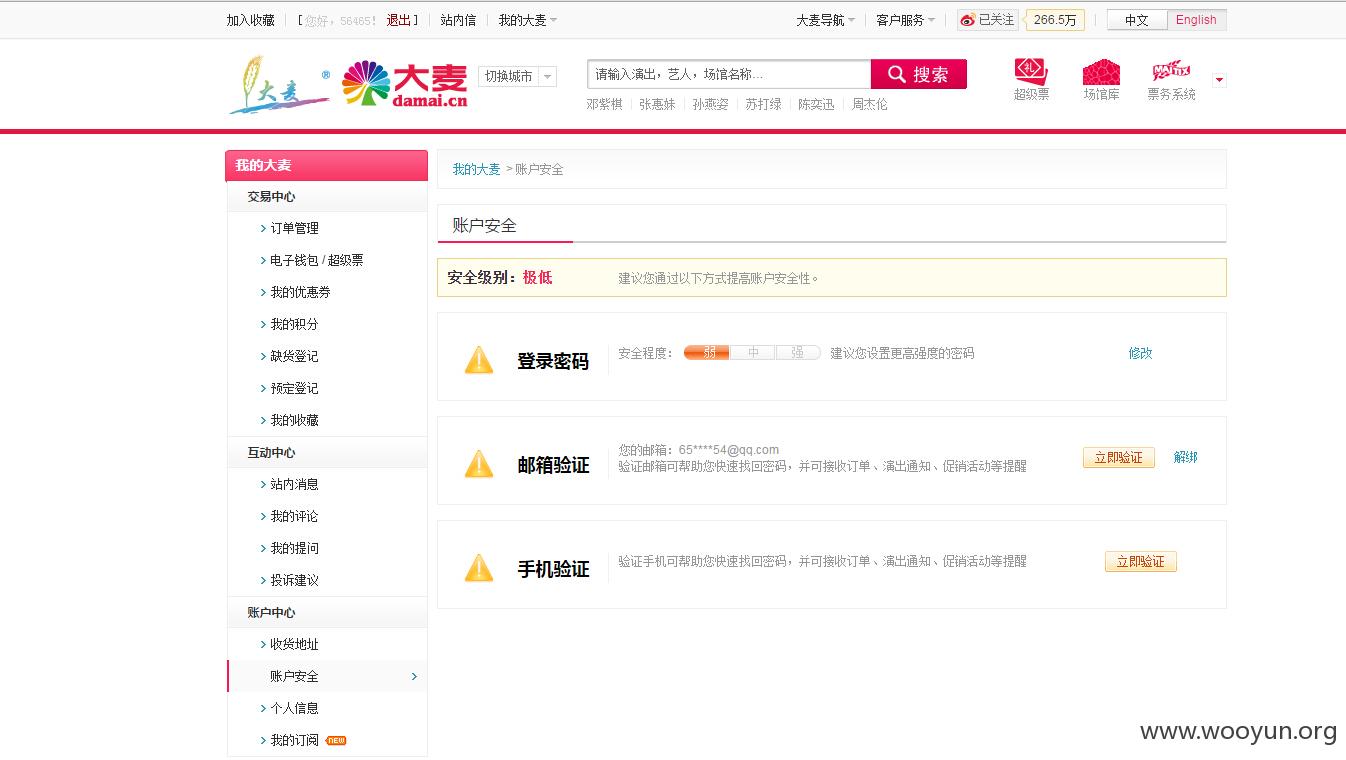Open 个人信息 in sidebar
The width and height of the screenshot is (1346, 760).
click(x=294, y=708)
